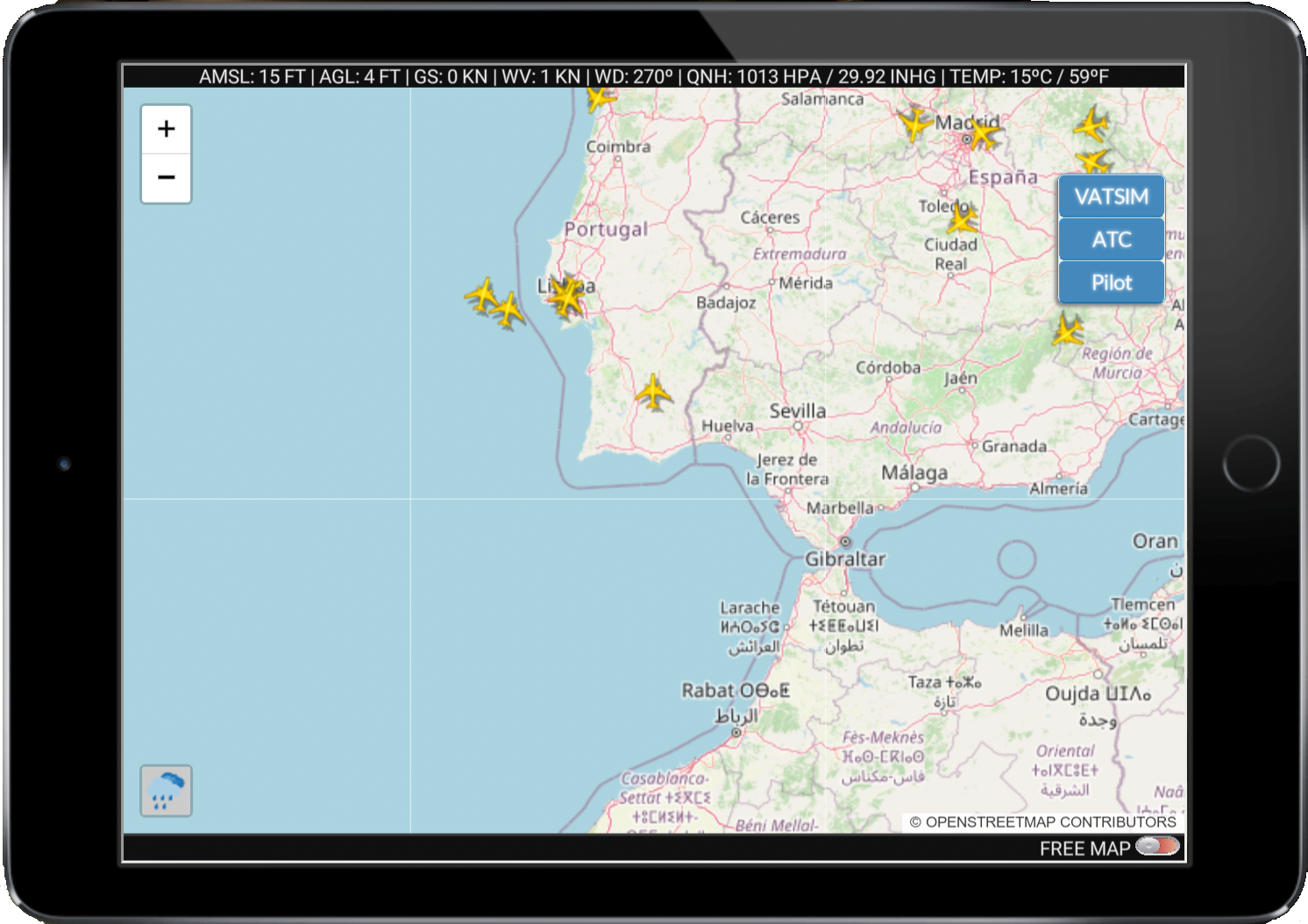Select the leftmost aircraft over the Atlantic
This screenshot has width=1308, height=924.
coord(482,295)
